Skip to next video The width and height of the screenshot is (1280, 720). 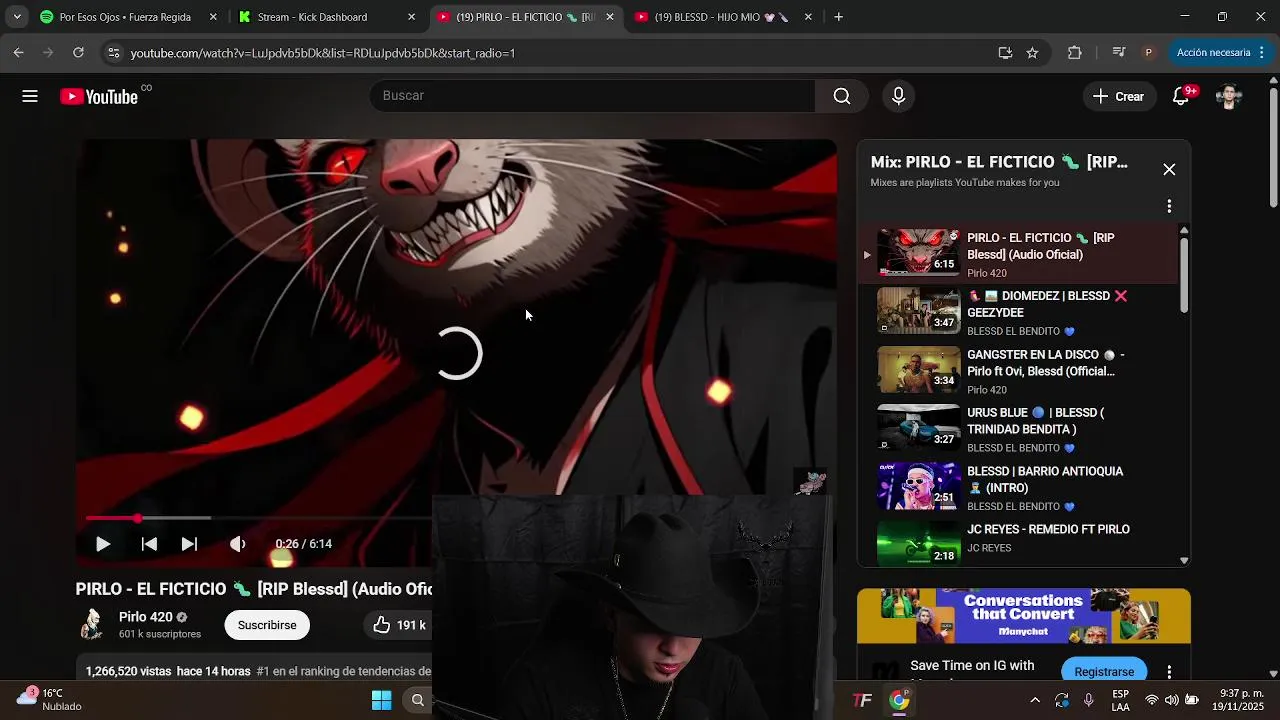pyautogui.click(x=189, y=544)
